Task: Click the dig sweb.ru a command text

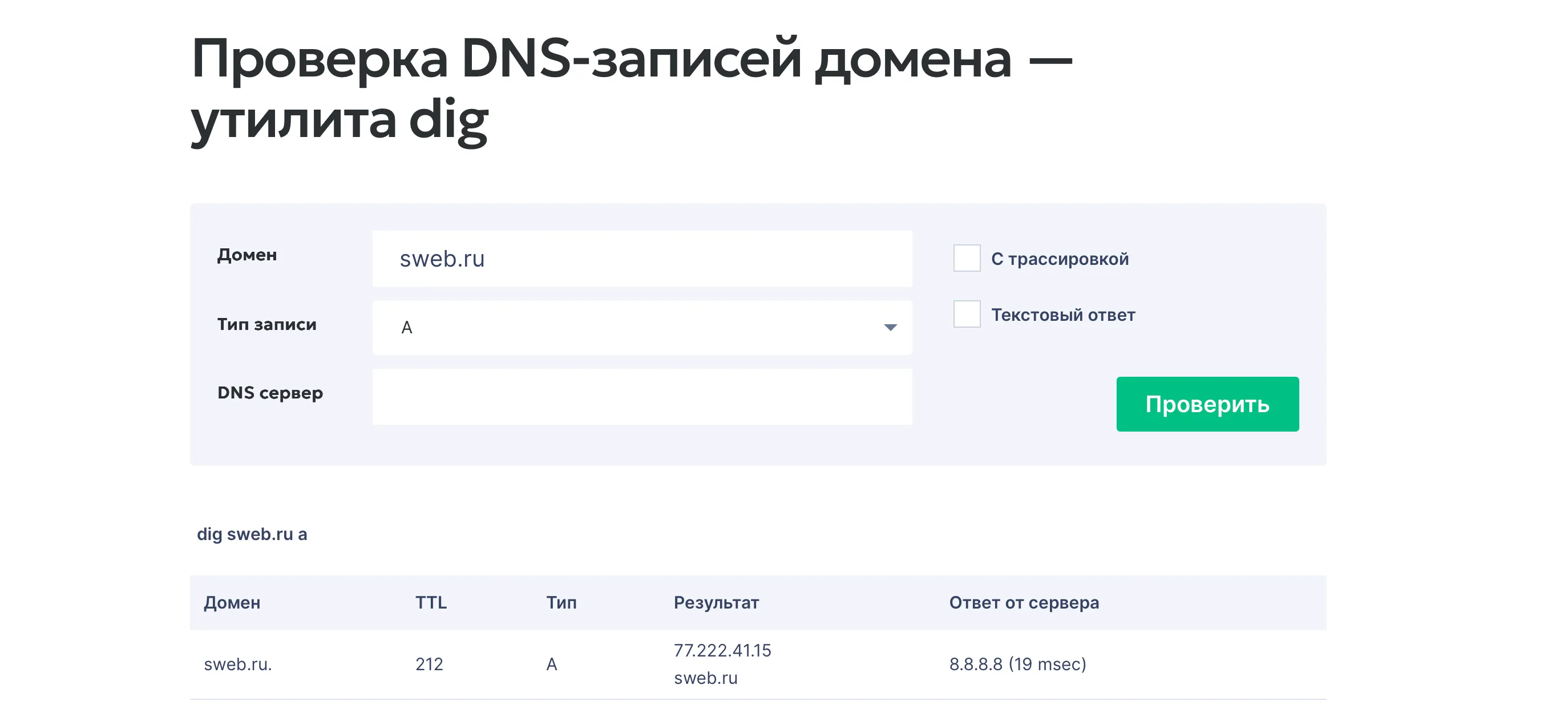Action: pyautogui.click(x=252, y=534)
